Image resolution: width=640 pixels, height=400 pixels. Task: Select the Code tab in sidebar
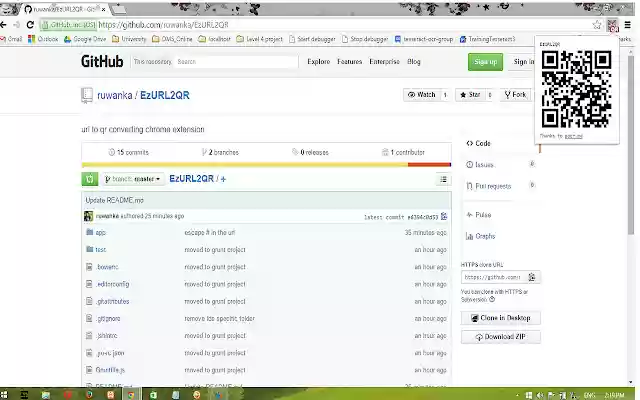[478, 143]
